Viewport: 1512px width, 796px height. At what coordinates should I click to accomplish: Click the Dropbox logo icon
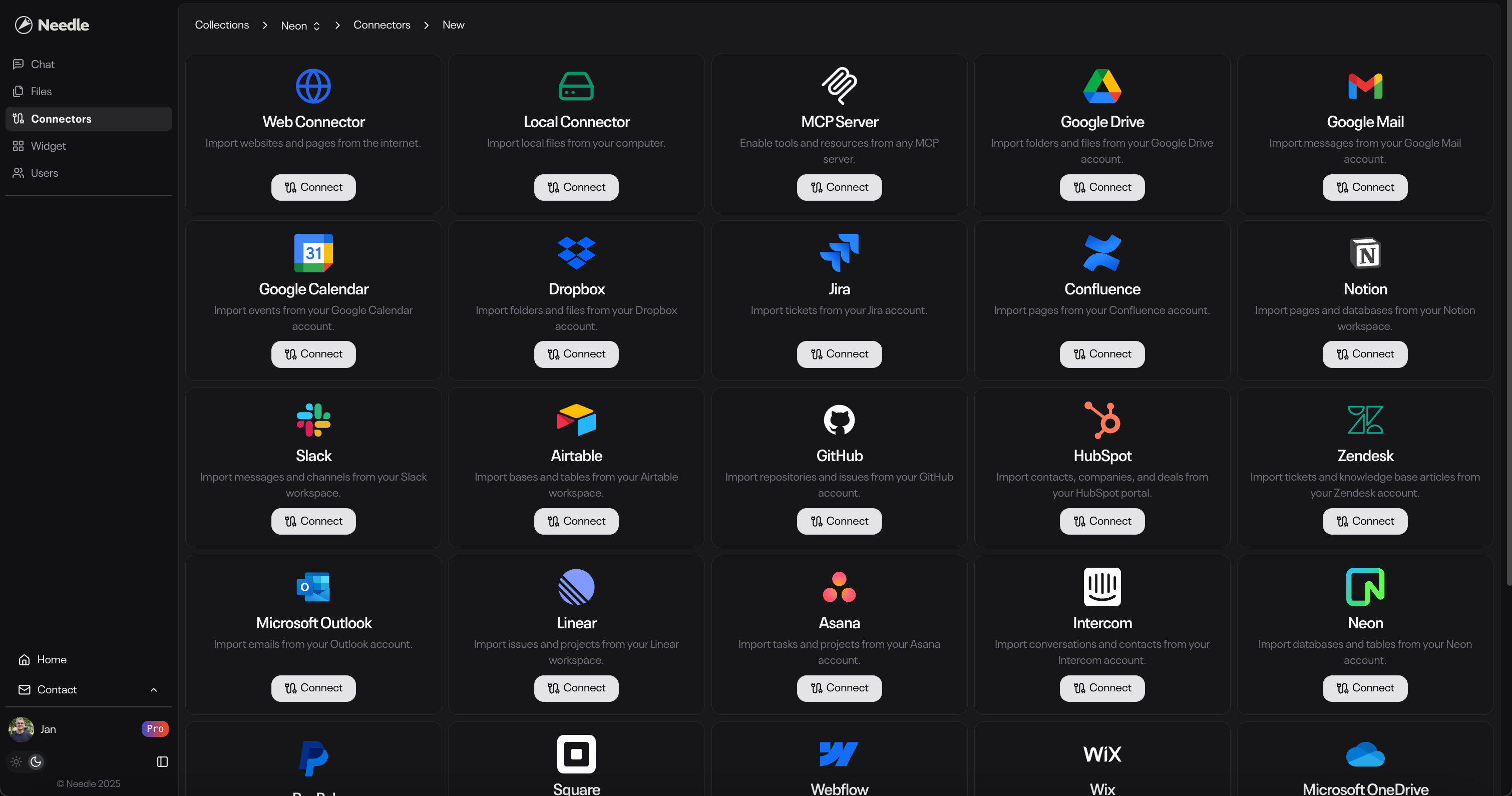576,253
